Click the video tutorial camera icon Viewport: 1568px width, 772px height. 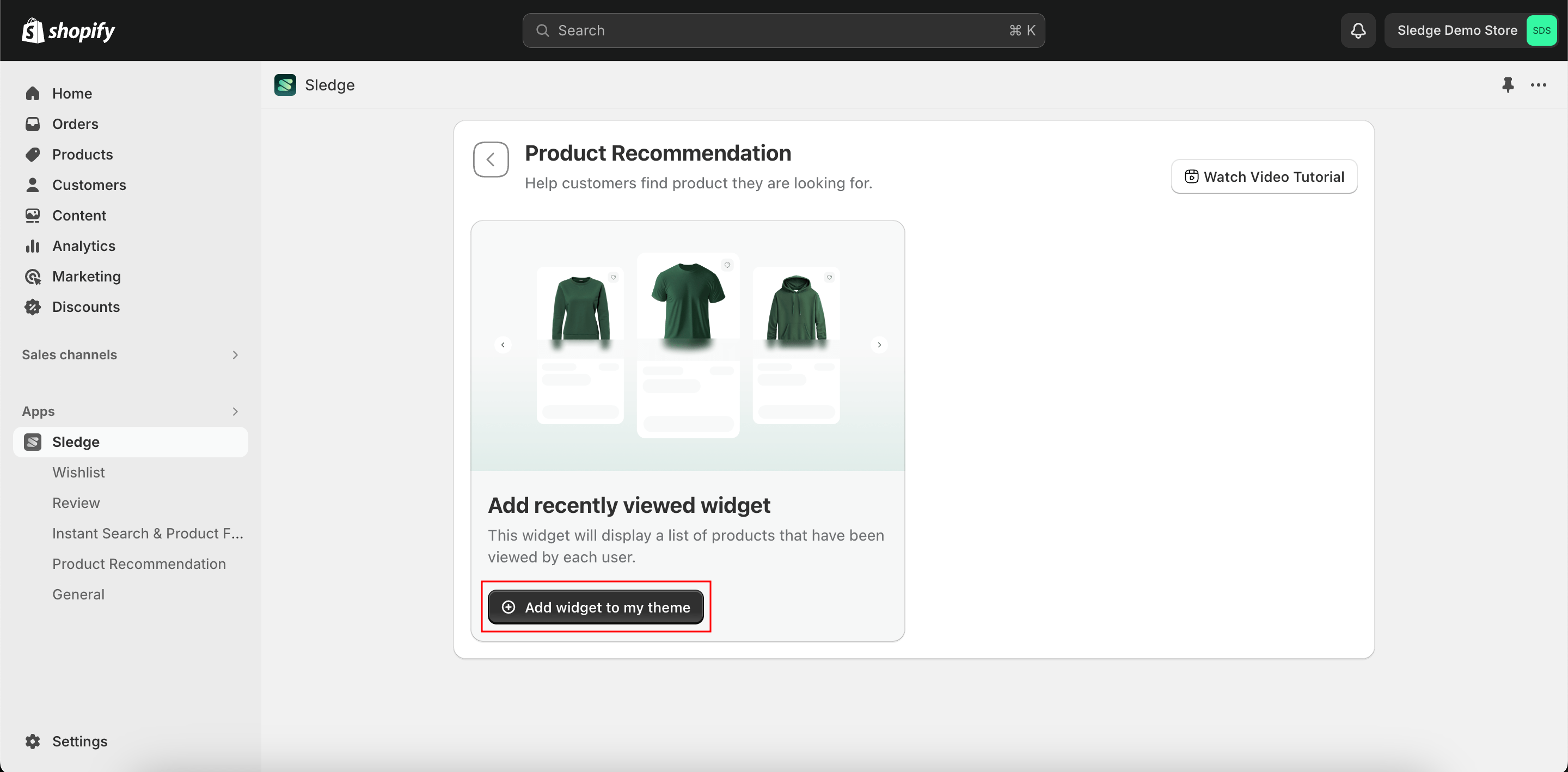[1191, 176]
